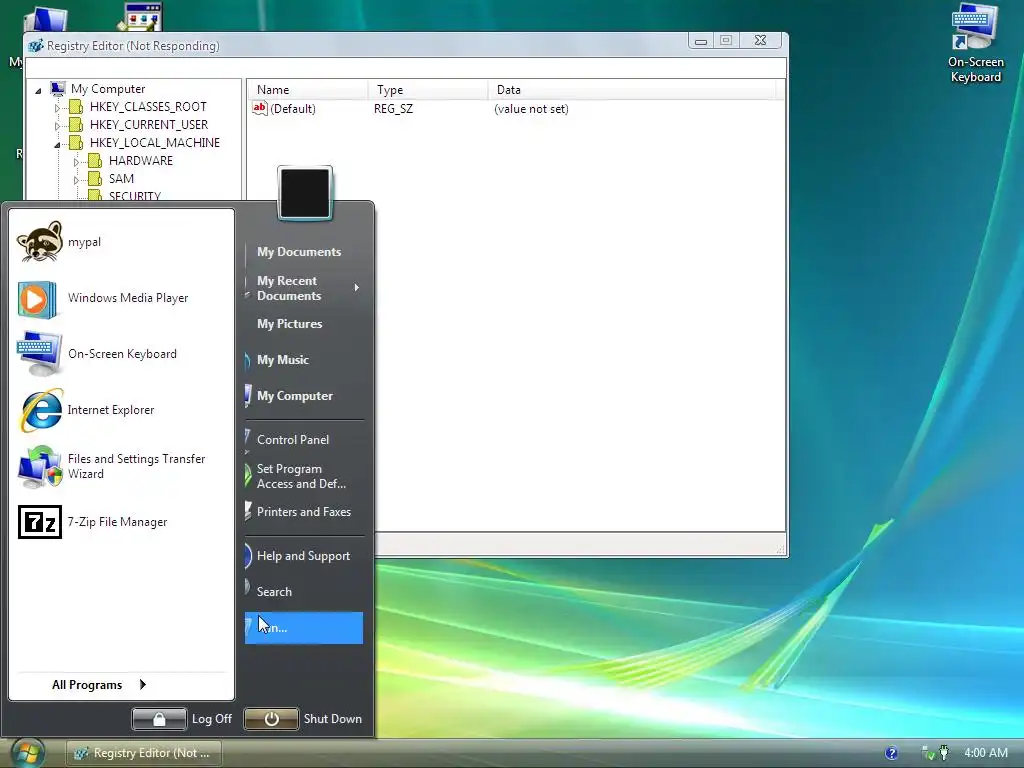Select My Computer root in registry tree
This screenshot has height=768, width=1024.
108,89
